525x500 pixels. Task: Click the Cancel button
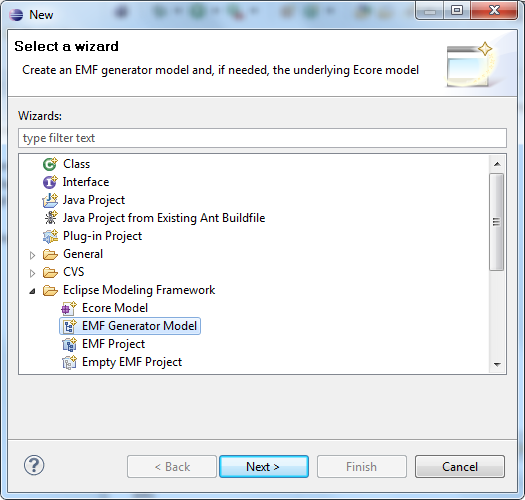point(460,467)
